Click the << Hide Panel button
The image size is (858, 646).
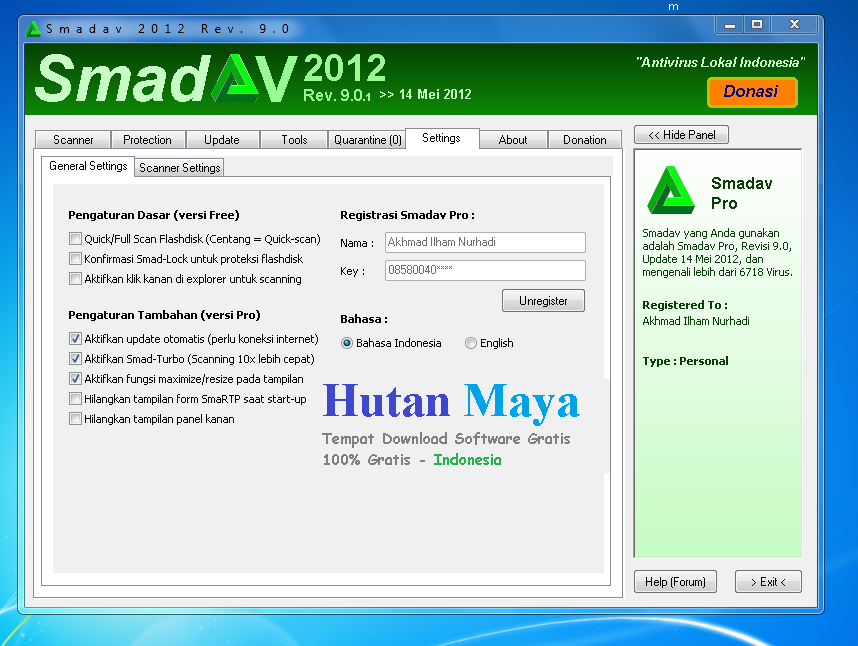[681, 135]
